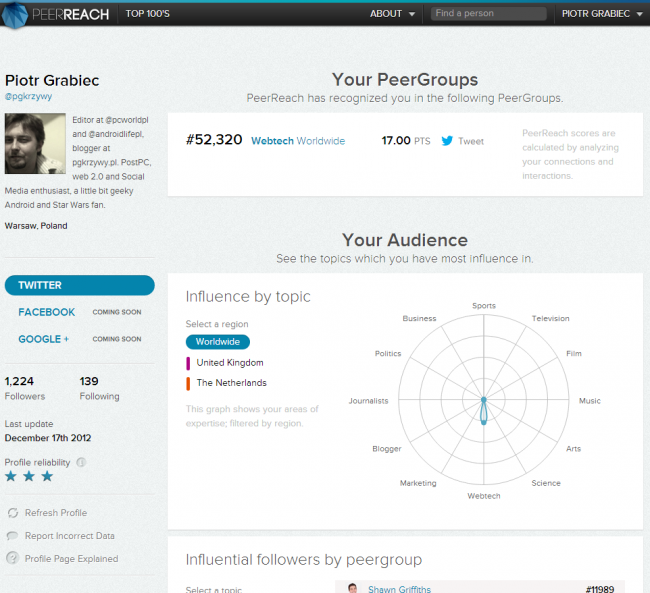The width and height of the screenshot is (650, 593).
Task: Click the Twitter bird icon beside Tweet
Action: point(447,141)
